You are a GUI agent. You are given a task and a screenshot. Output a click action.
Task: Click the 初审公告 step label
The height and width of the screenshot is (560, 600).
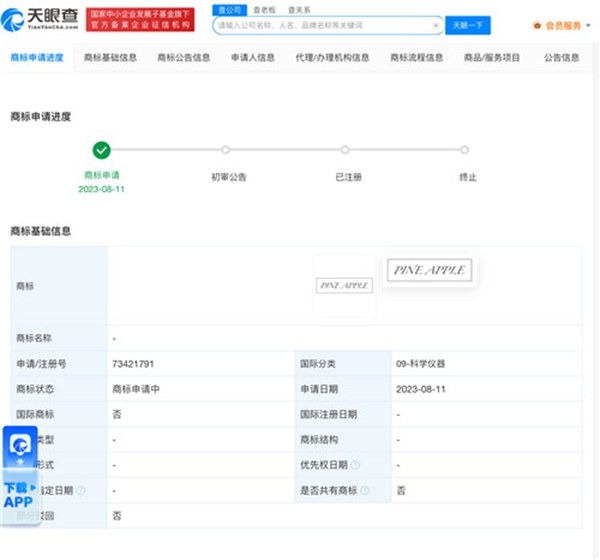click(229, 177)
